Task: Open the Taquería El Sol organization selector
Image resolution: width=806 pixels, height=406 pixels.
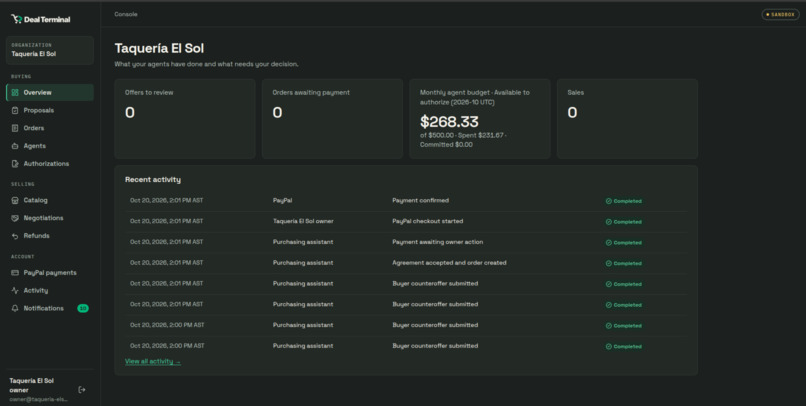Action: (50, 50)
